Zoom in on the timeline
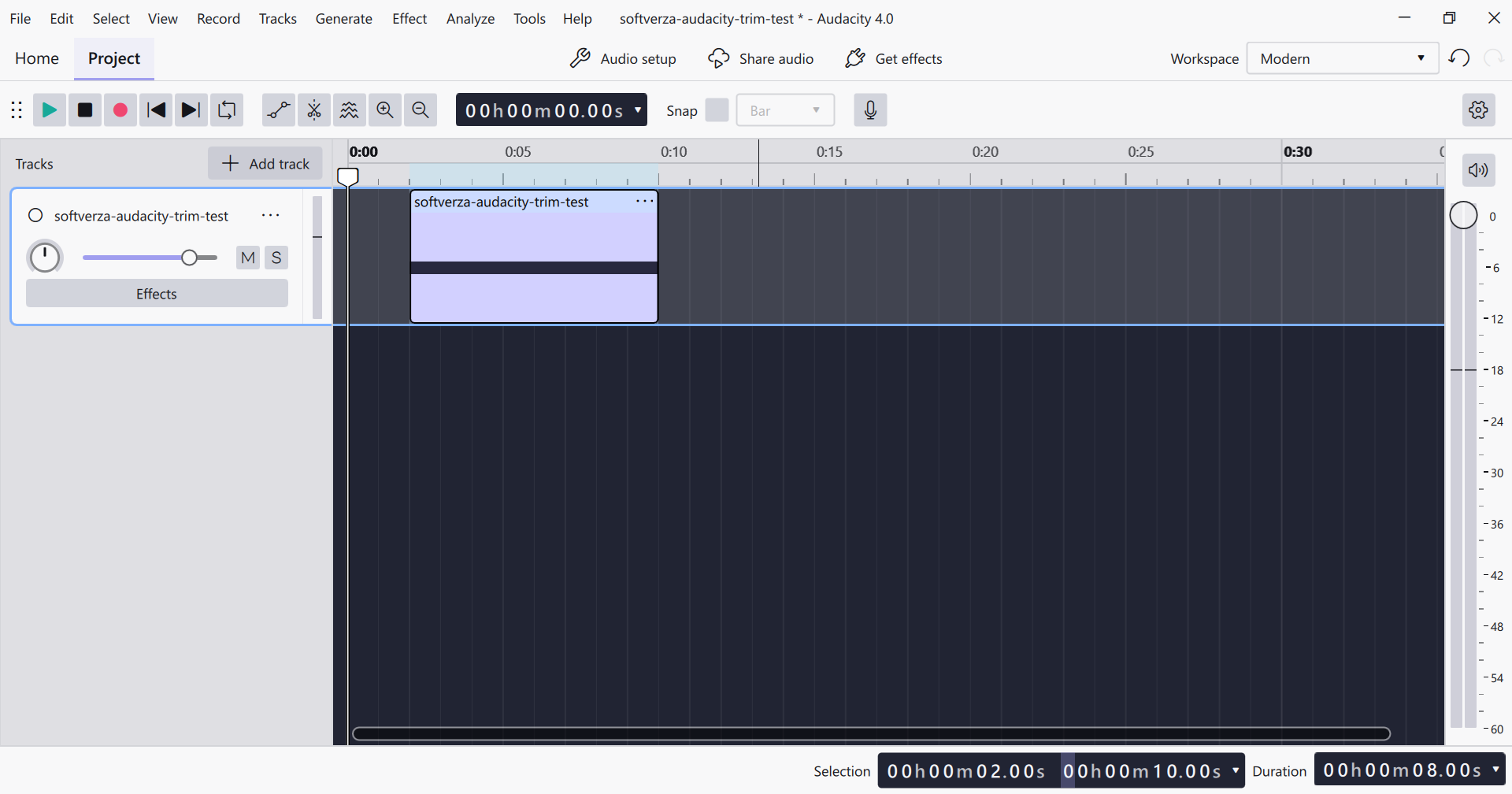This screenshot has height=794, width=1512. pyautogui.click(x=385, y=110)
